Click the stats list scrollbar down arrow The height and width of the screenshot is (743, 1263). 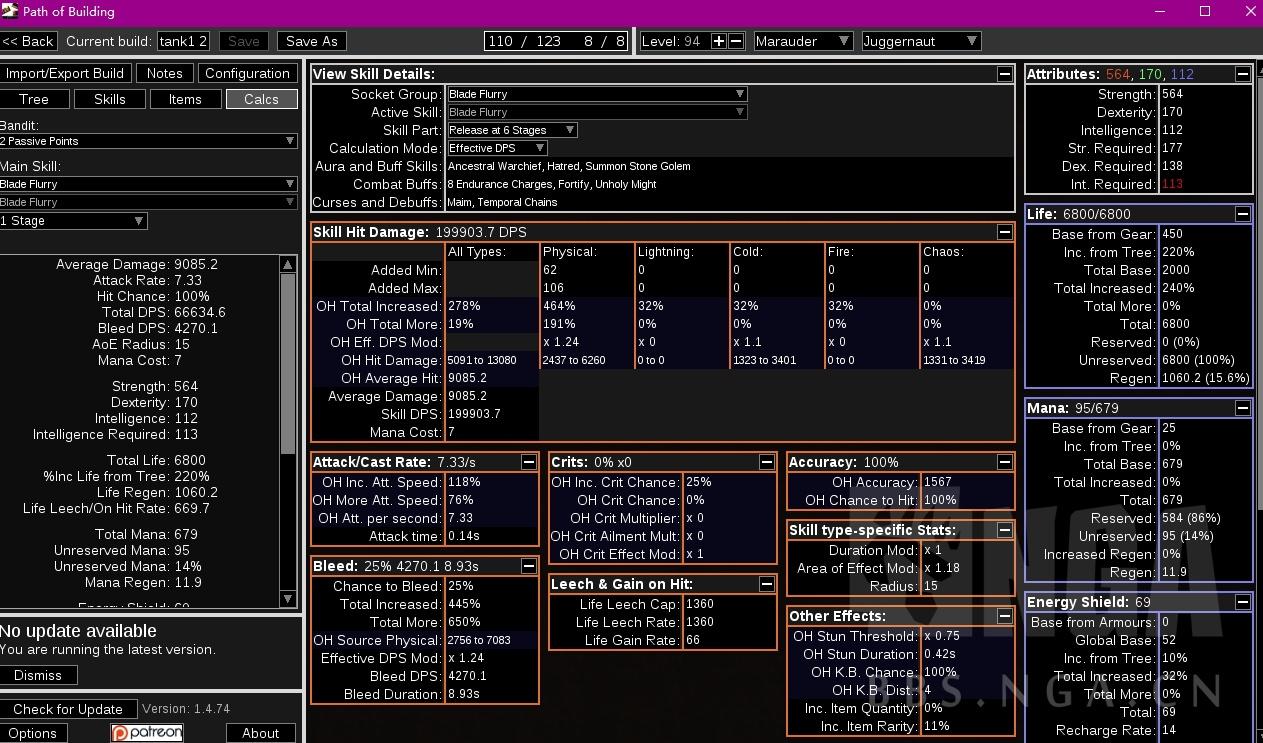click(x=288, y=599)
